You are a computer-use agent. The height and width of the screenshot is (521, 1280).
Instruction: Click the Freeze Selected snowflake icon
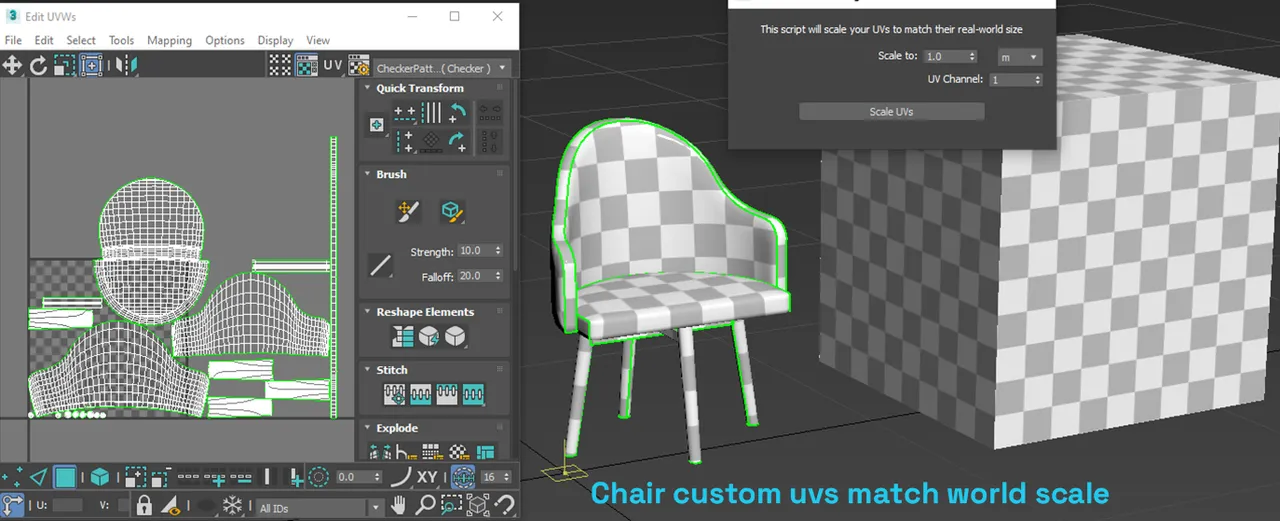click(x=232, y=505)
